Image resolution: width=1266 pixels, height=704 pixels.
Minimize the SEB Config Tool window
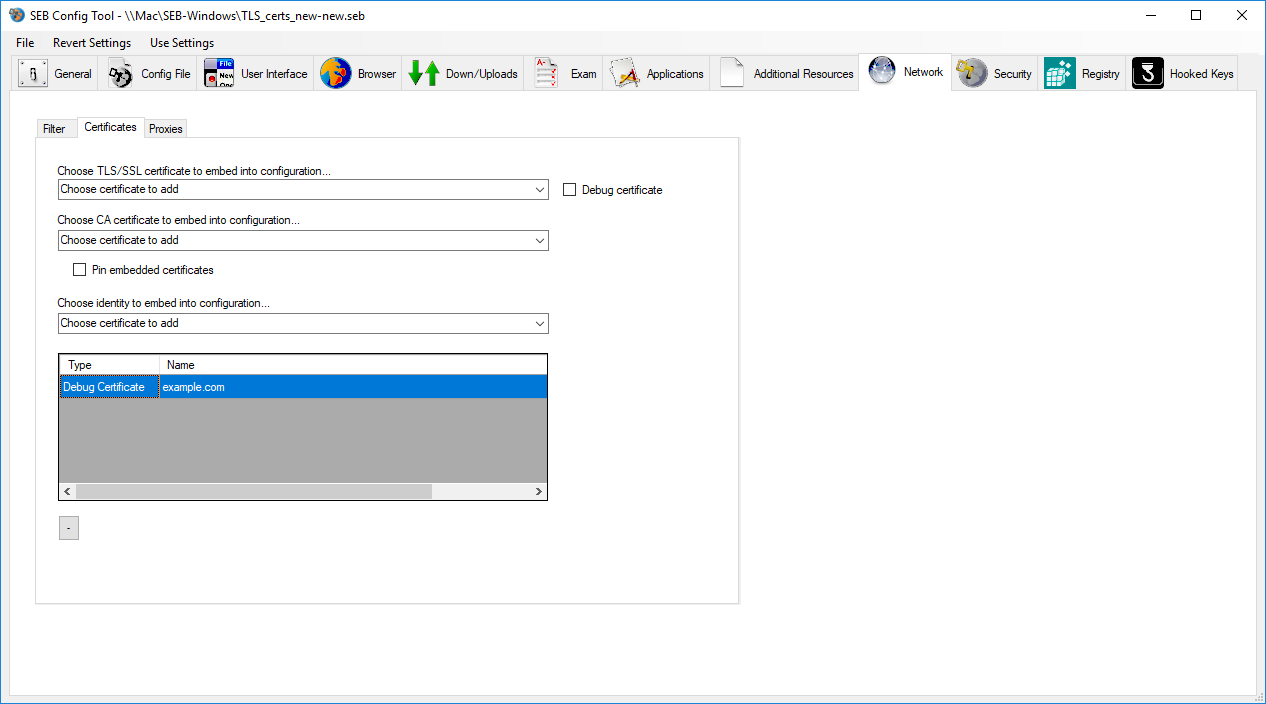coord(1150,15)
